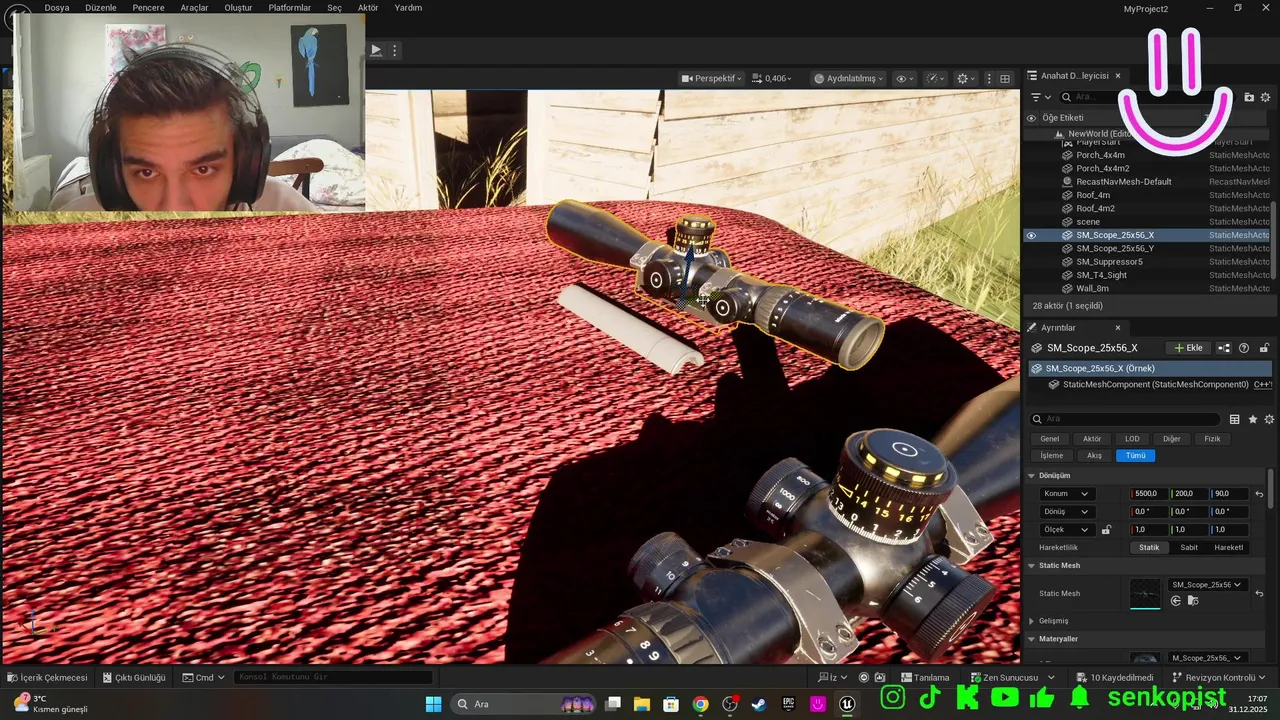This screenshot has width=1280, height=720.
Task: Select the Akış category filter
Action: click(1094, 455)
